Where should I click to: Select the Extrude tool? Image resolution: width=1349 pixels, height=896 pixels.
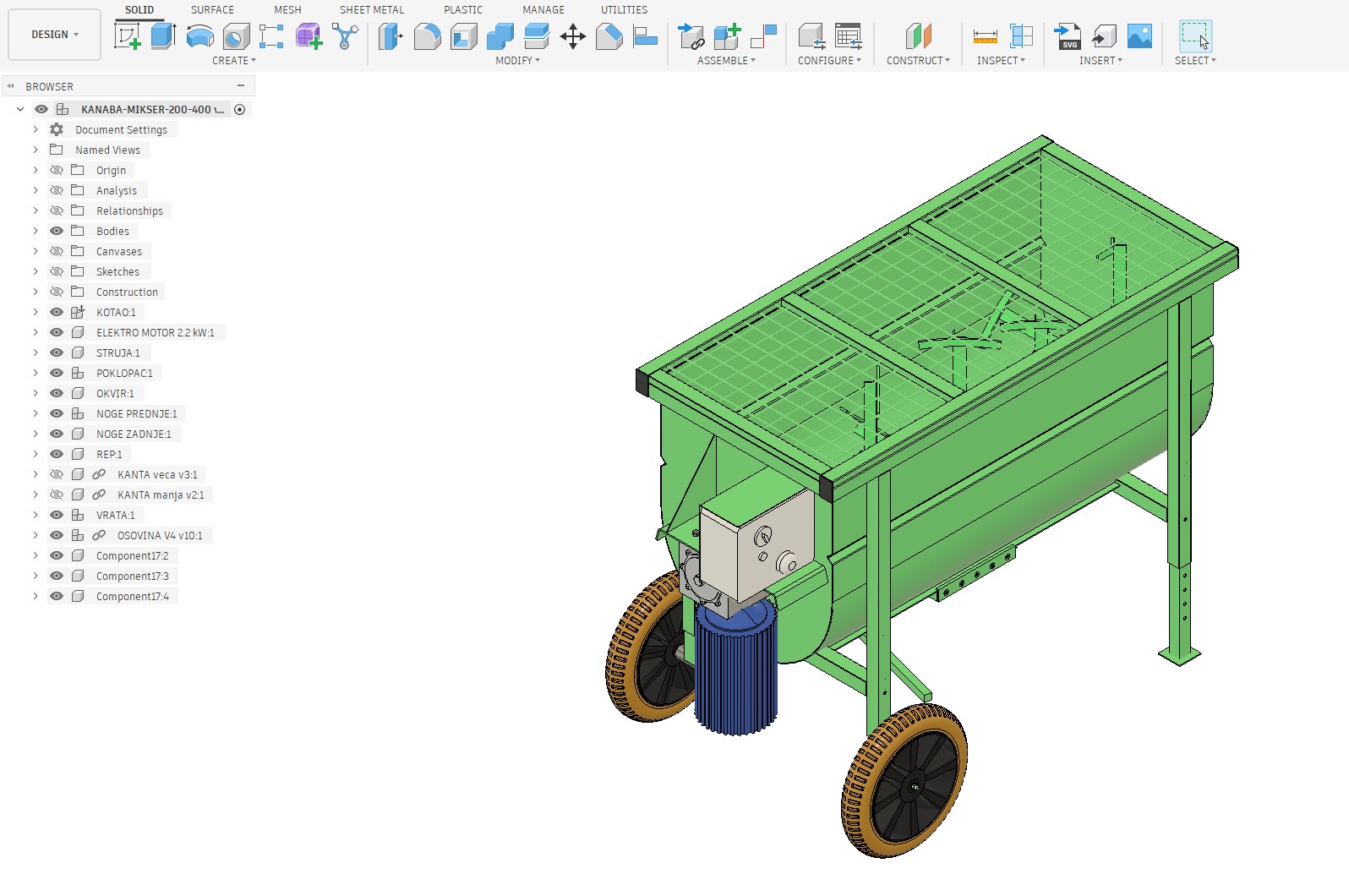point(163,36)
